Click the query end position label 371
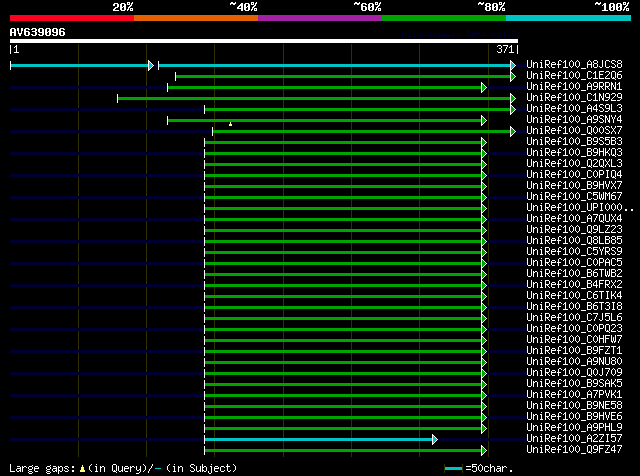Screen dimensions: 640x476 [505, 49]
